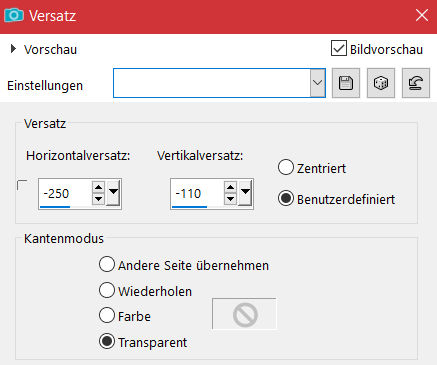Viewport: 437px width, 365px height.
Task: Decrease Vertikalversatz with down arrow
Action: (230, 199)
